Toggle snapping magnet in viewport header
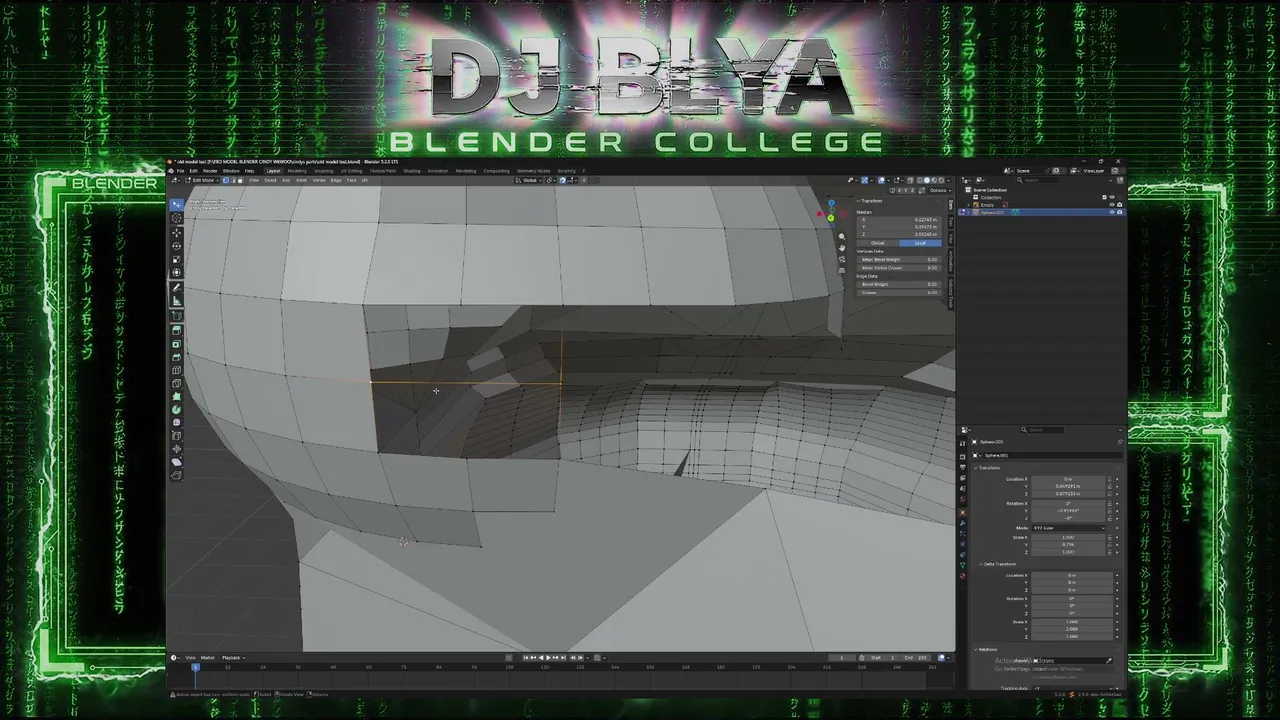 pyautogui.click(x=562, y=180)
